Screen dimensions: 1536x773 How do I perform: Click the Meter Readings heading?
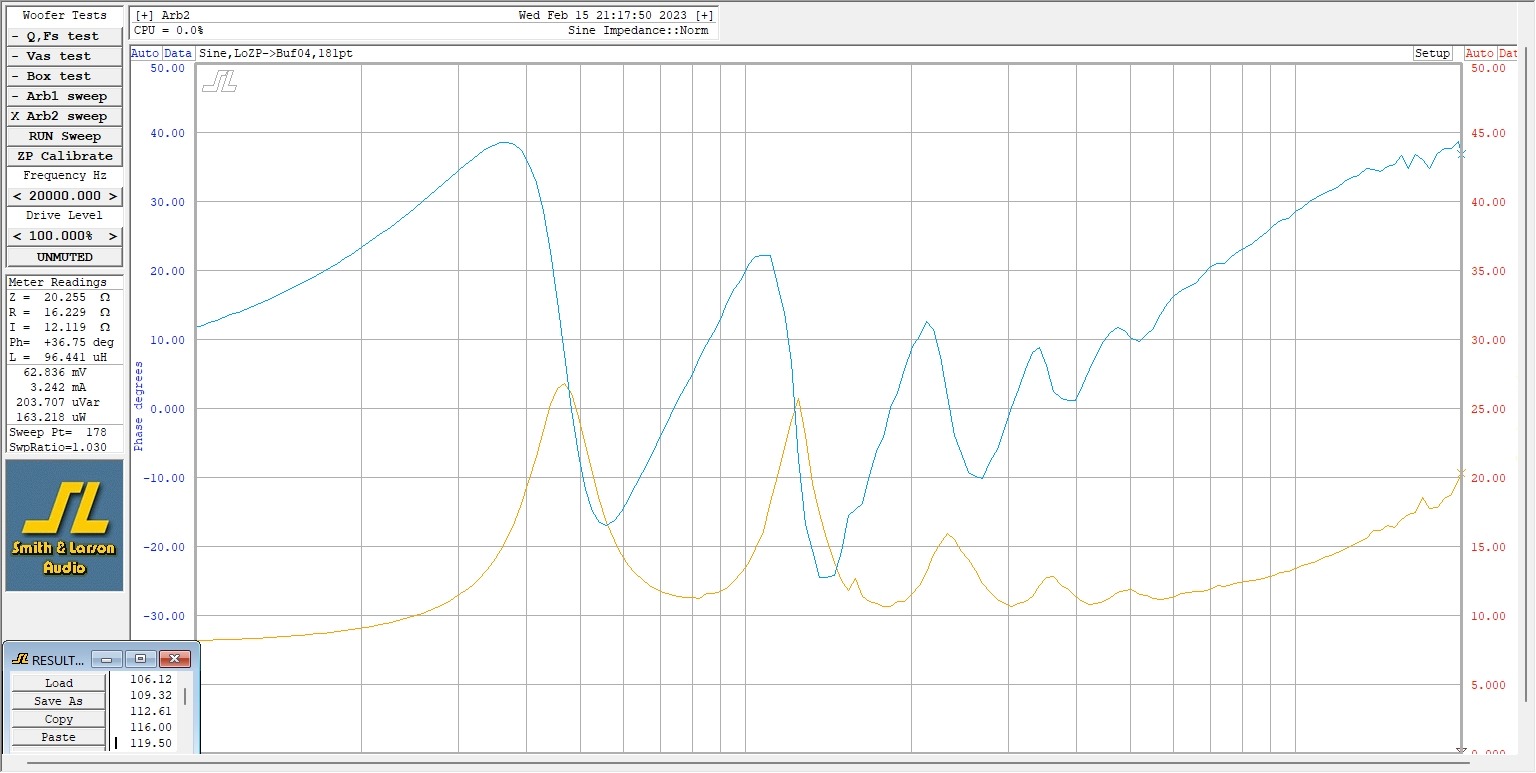coord(57,282)
